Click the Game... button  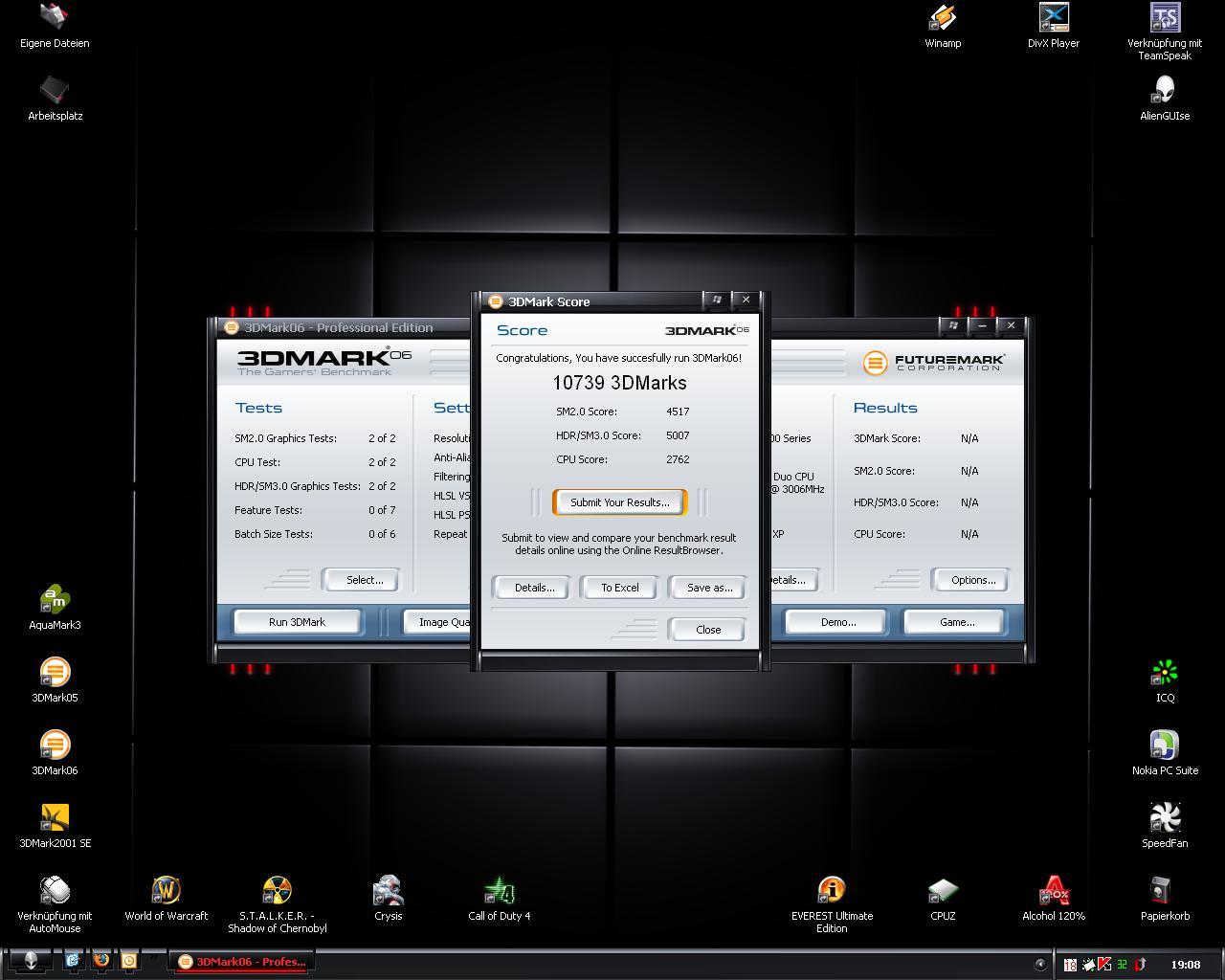pos(955,622)
